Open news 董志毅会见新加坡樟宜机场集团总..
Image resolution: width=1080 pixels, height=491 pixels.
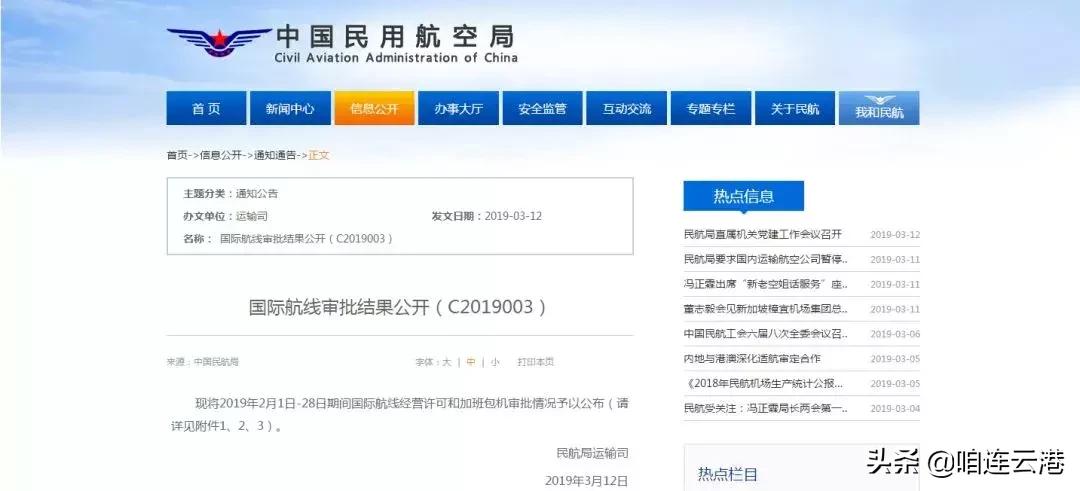pyautogui.click(x=766, y=309)
